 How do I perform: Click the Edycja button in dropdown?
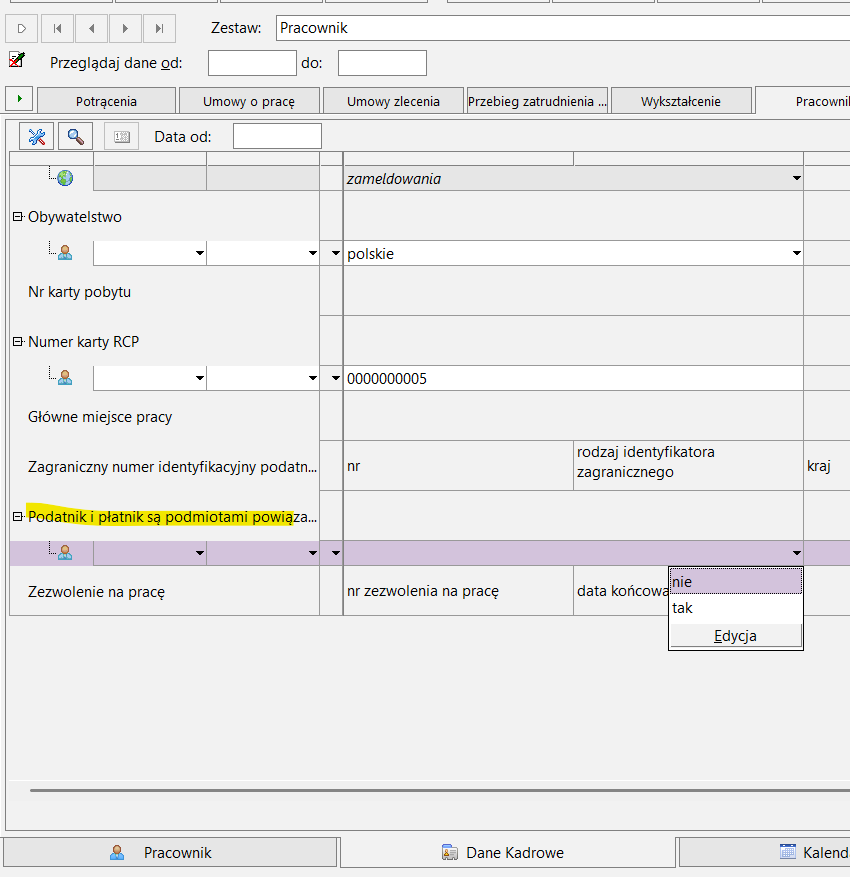[x=735, y=636]
